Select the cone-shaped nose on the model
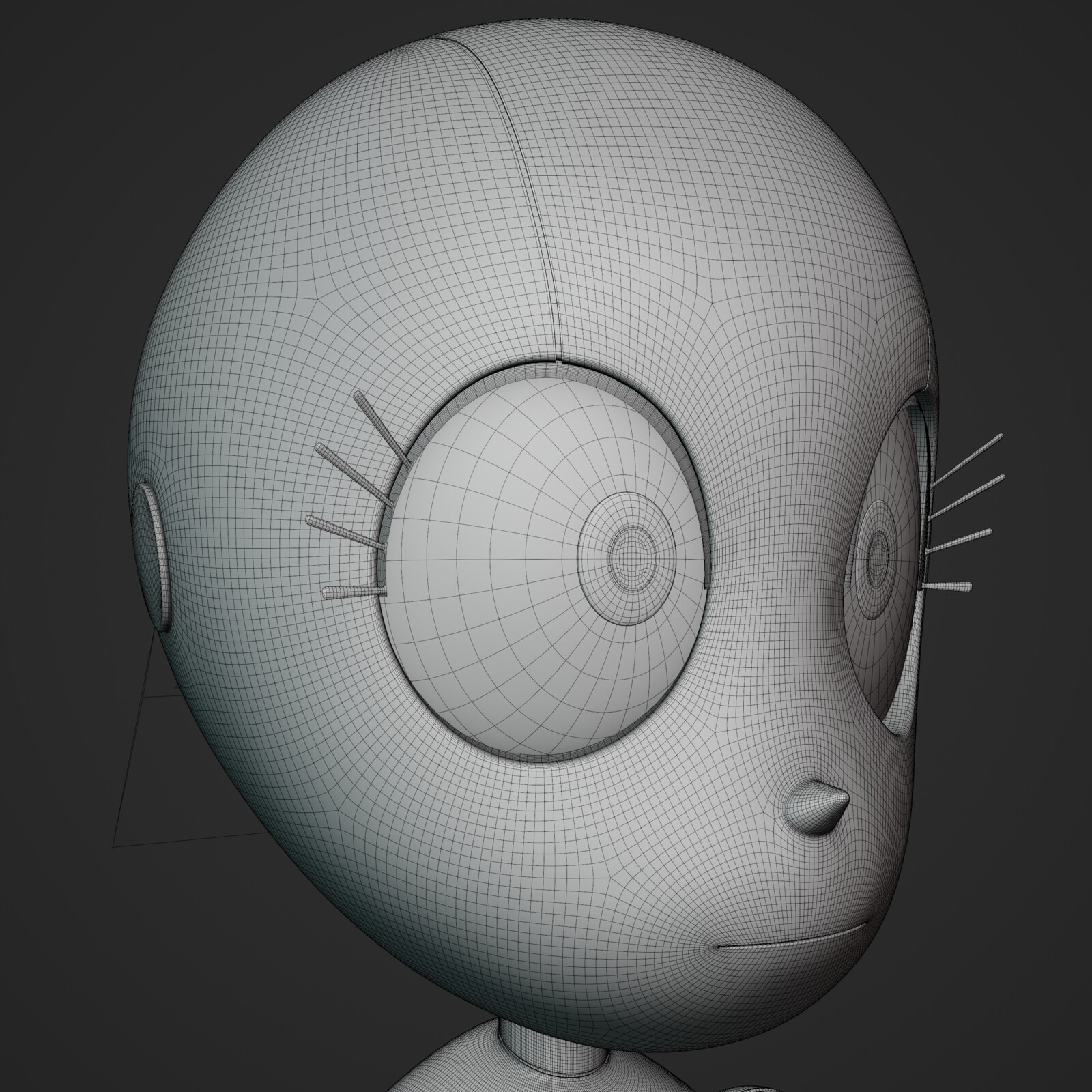Viewport: 1092px width, 1092px height. coord(816,808)
